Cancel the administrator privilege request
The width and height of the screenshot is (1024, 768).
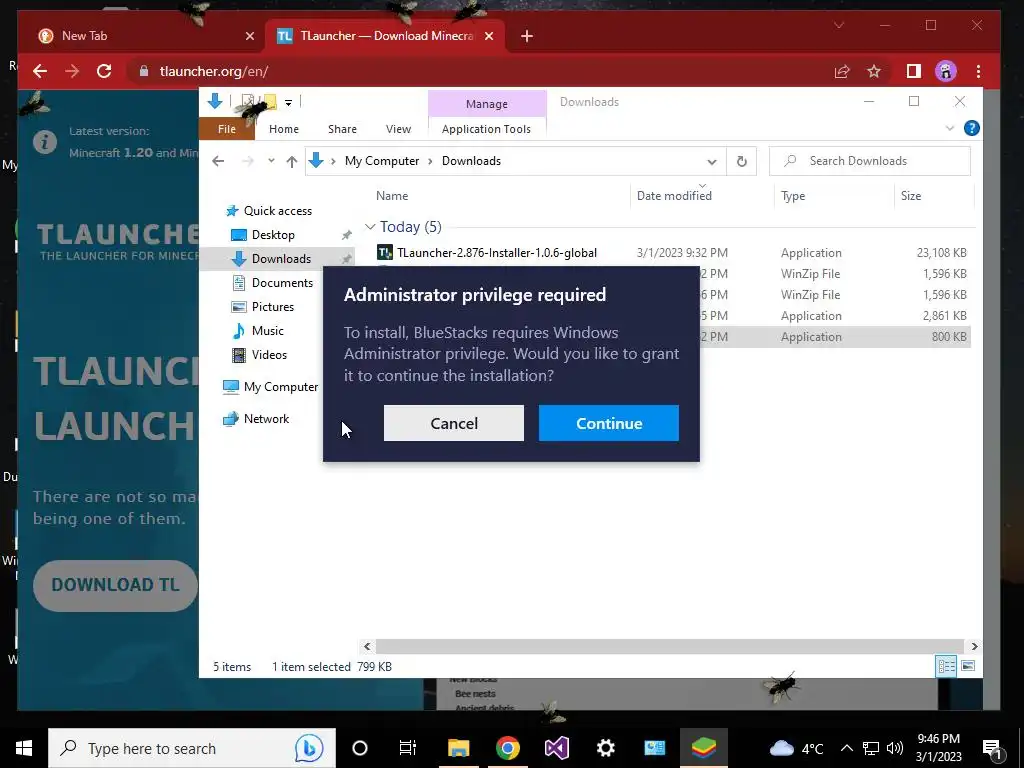[x=454, y=423]
